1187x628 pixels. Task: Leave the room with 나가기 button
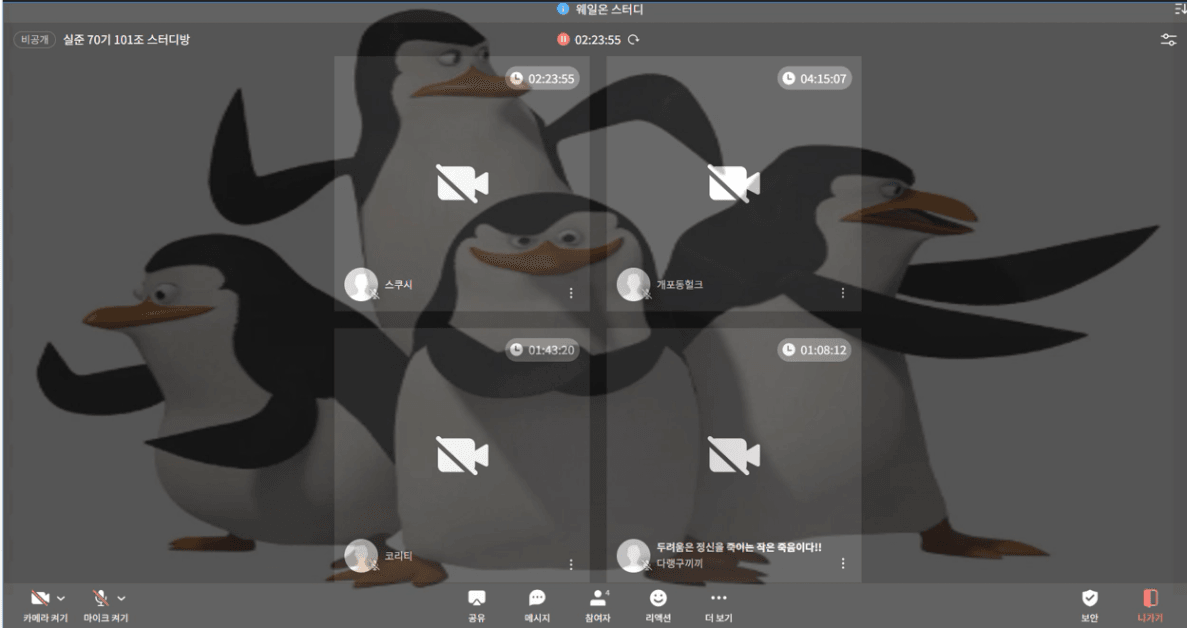pyautogui.click(x=1150, y=605)
